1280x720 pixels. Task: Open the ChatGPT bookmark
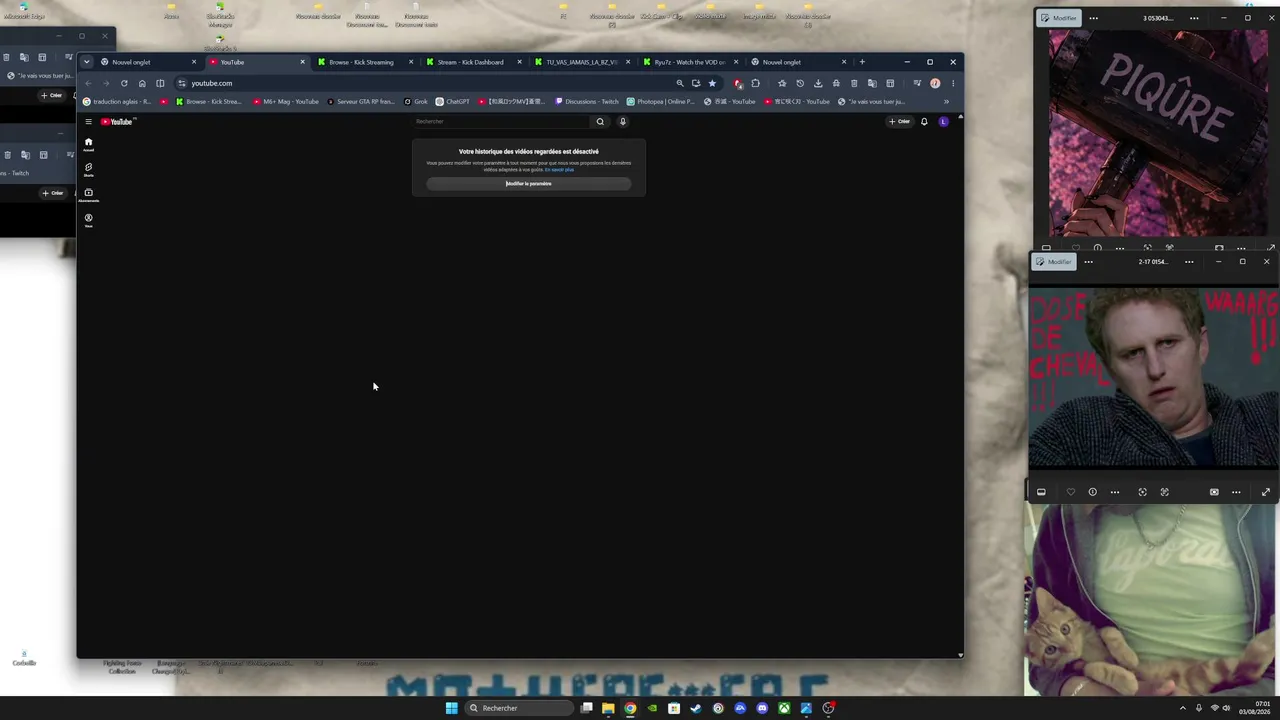coord(453,101)
